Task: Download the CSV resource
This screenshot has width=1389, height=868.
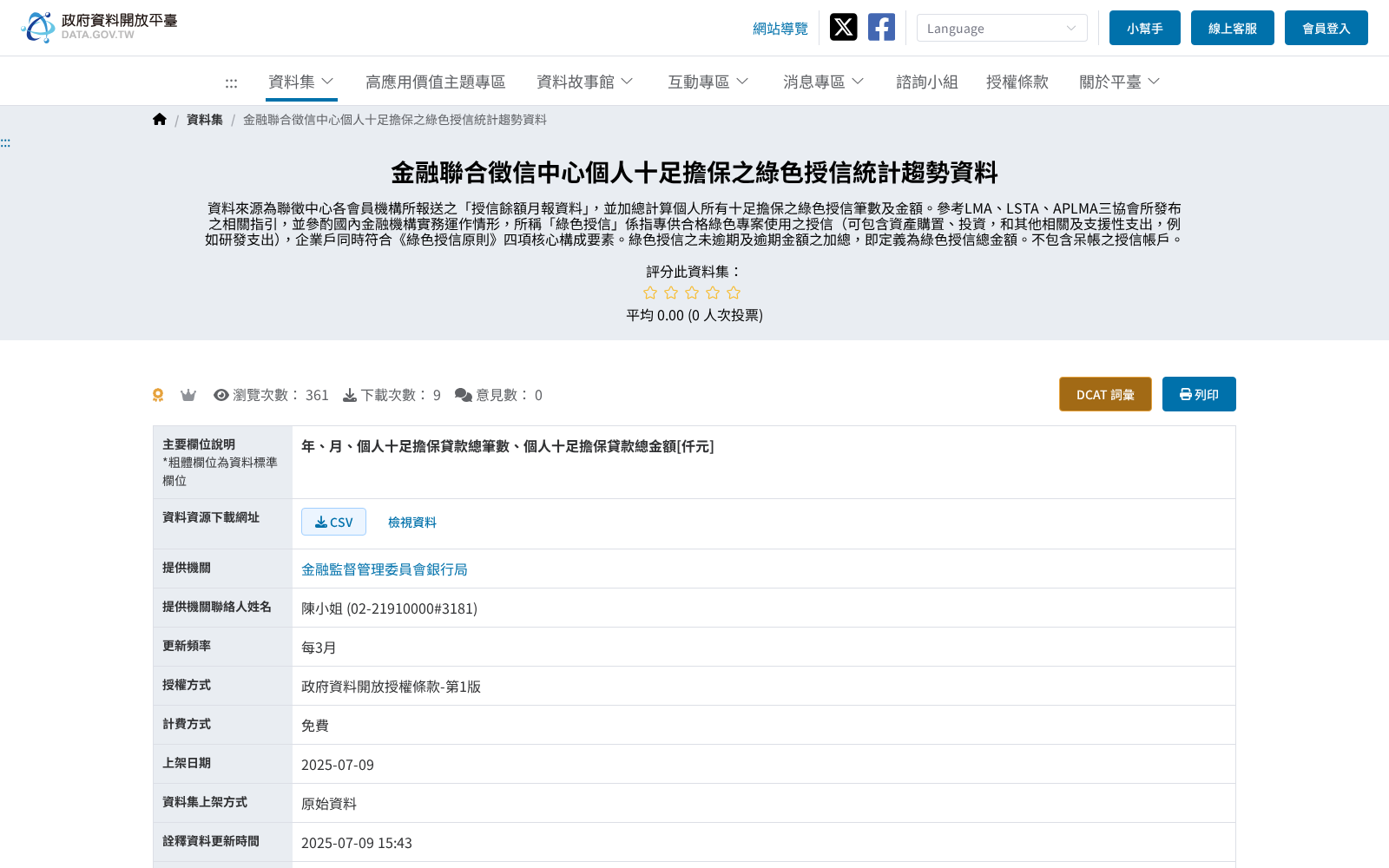Action: [333, 522]
